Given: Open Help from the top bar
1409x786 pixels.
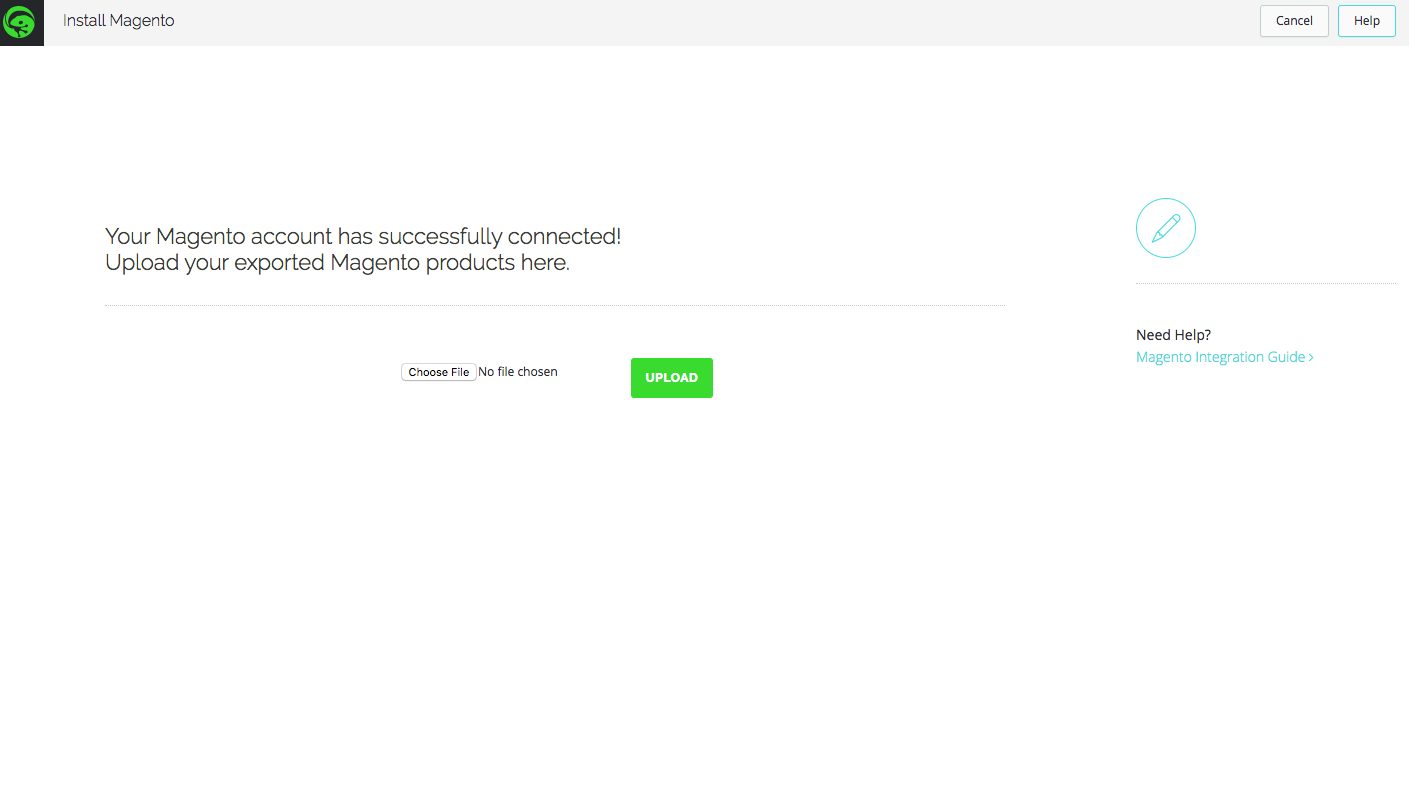Looking at the screenshot, I should (x=1366, y=21).
